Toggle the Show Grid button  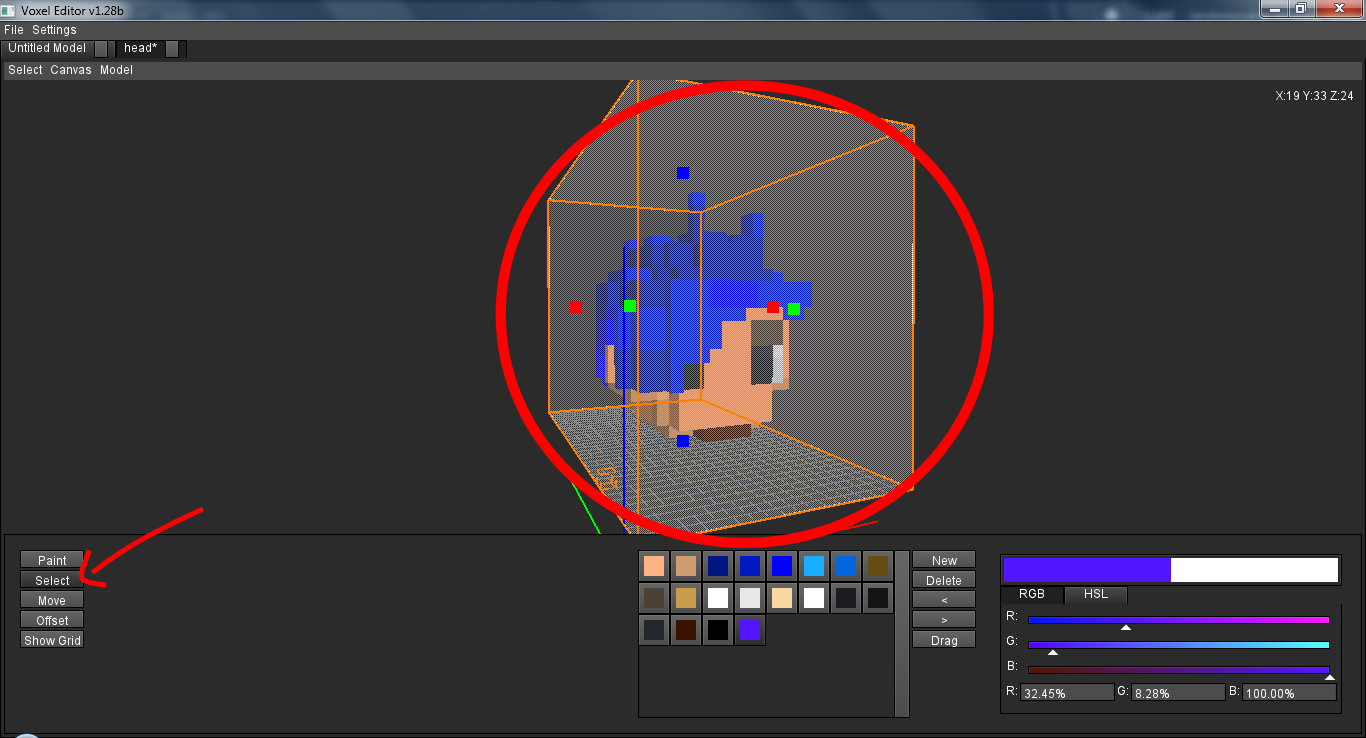(52, 640)
